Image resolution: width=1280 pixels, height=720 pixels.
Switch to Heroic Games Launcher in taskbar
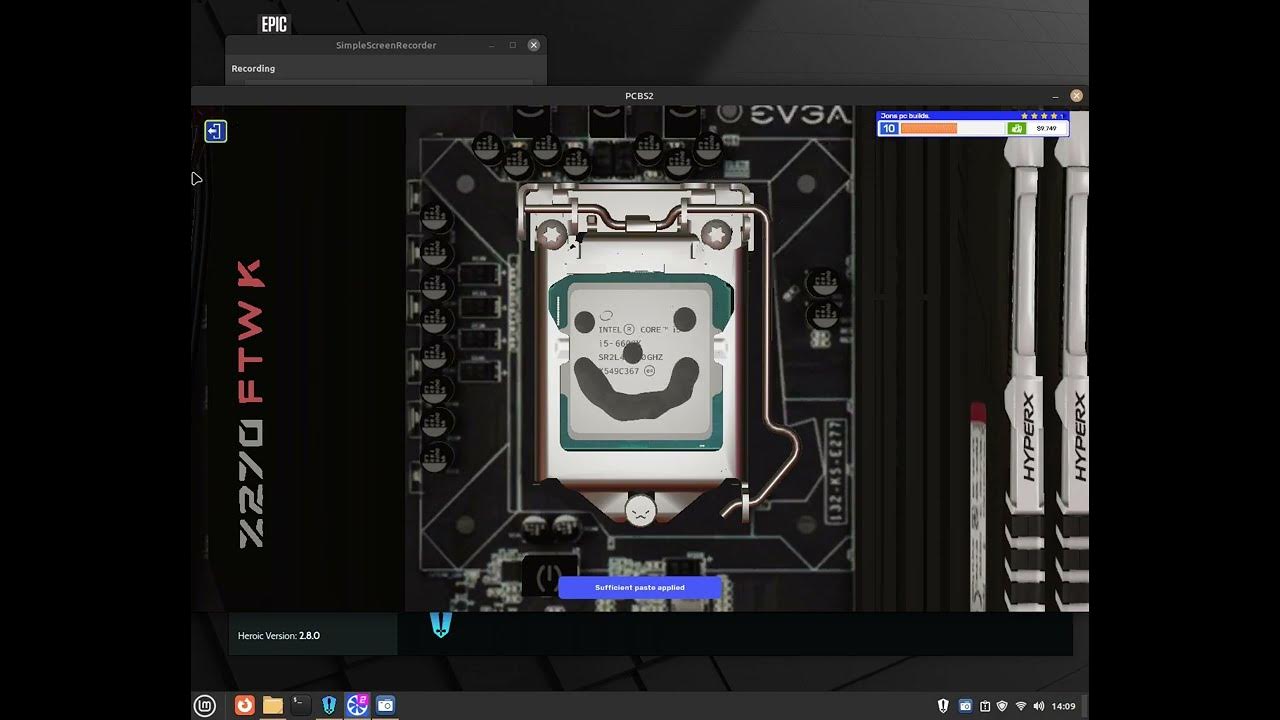329,705
